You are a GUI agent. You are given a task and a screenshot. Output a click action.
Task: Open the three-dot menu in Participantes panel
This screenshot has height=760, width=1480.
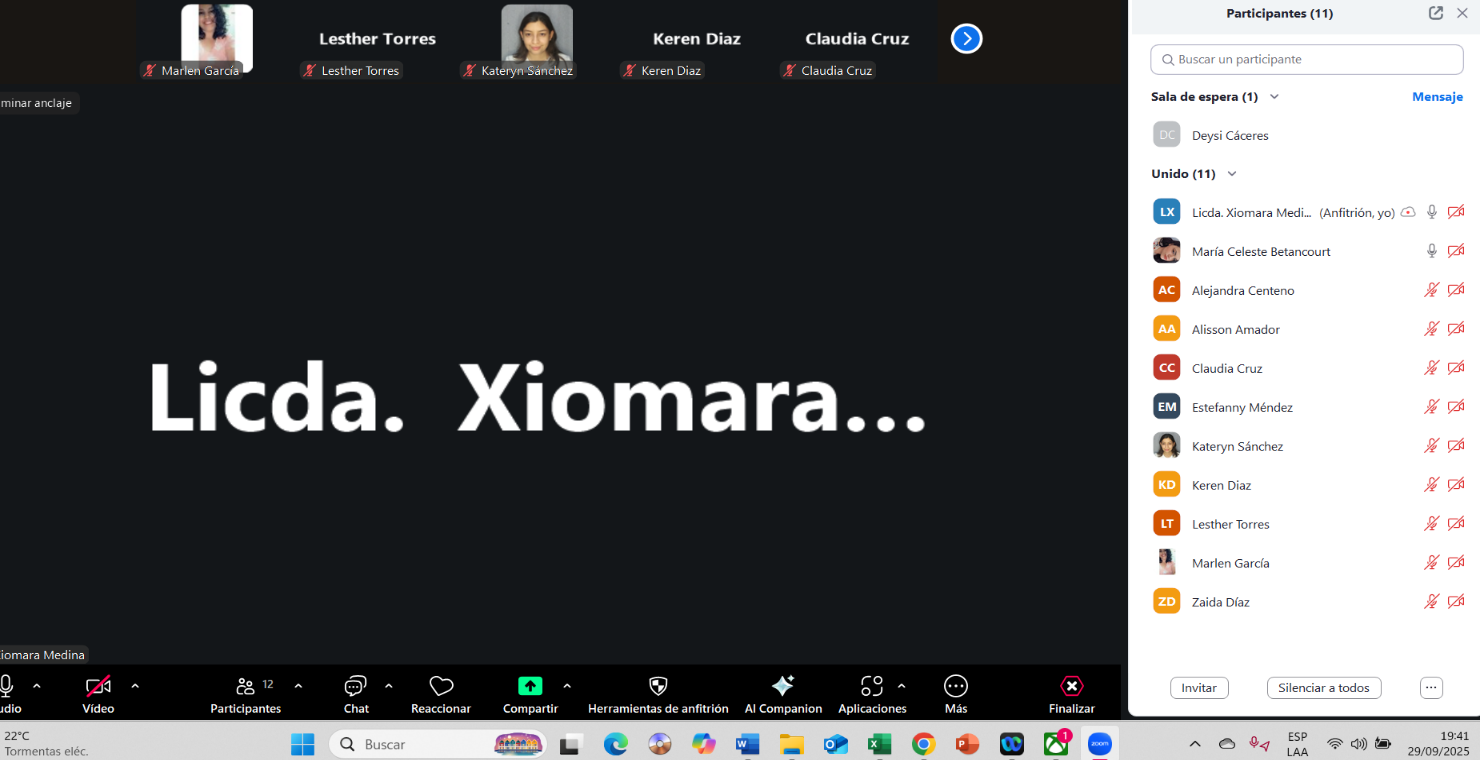1431,688
